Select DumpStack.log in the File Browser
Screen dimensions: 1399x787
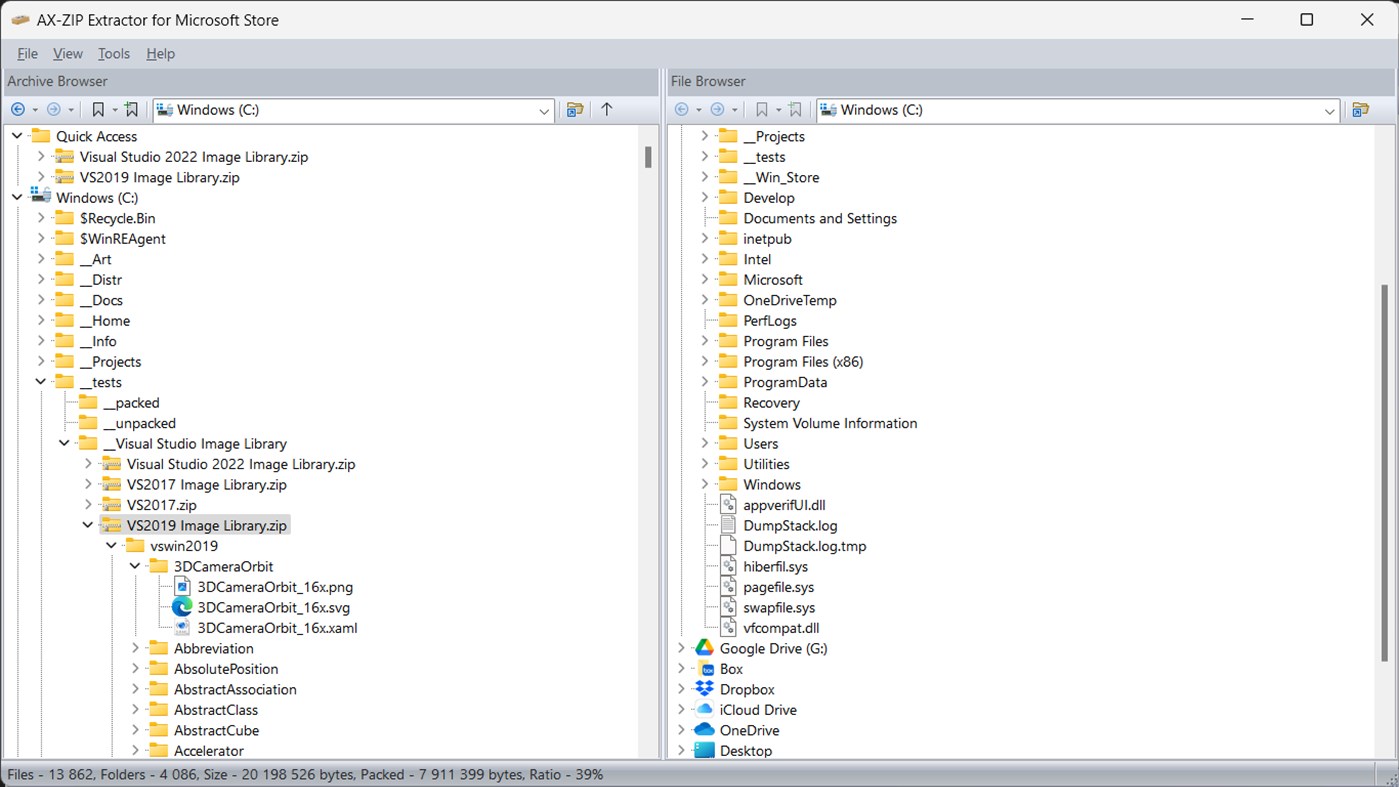point(791,525)
